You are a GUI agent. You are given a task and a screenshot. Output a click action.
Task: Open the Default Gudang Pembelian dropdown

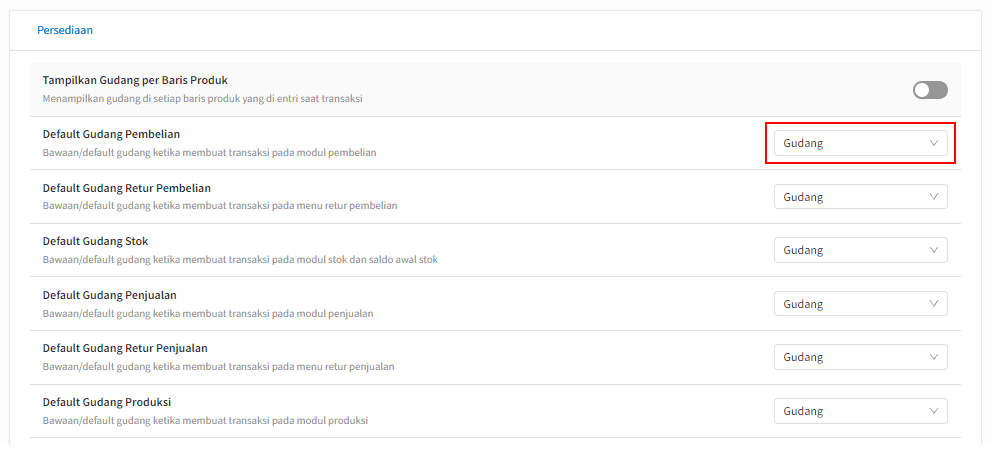pyautogui.click(x=860, y=143)
